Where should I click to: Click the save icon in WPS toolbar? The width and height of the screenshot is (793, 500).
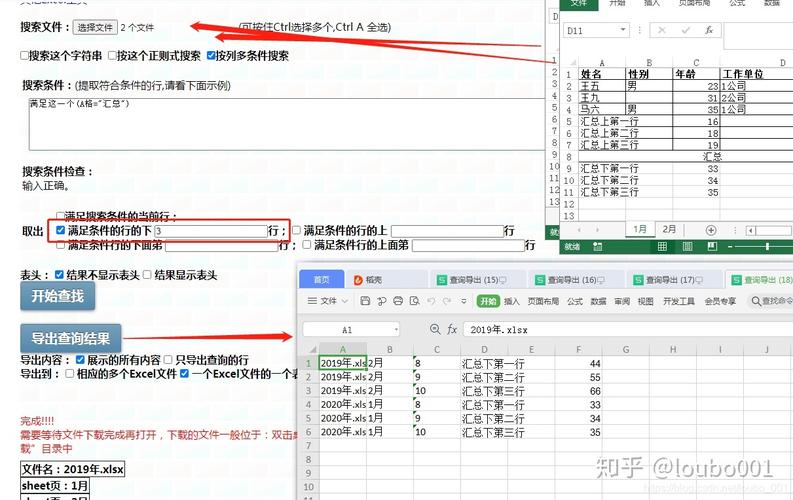tap(365, 301)
